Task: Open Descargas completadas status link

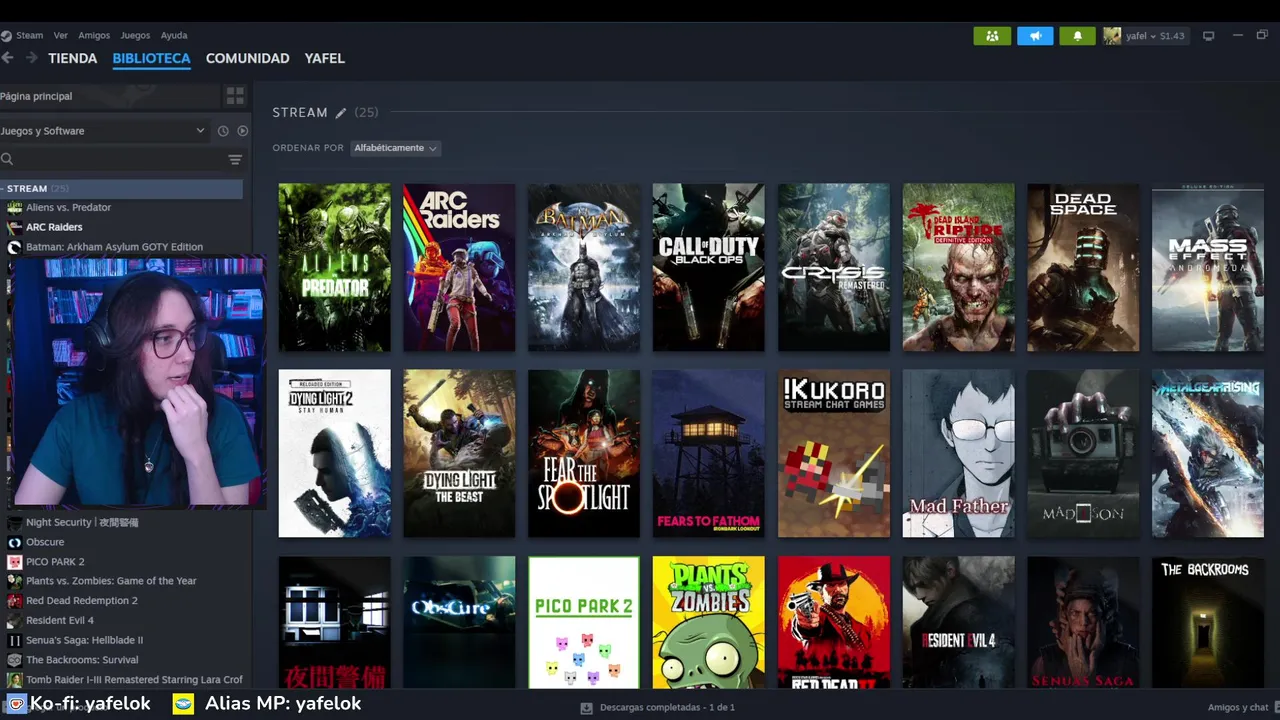Action: click(667, 707)
